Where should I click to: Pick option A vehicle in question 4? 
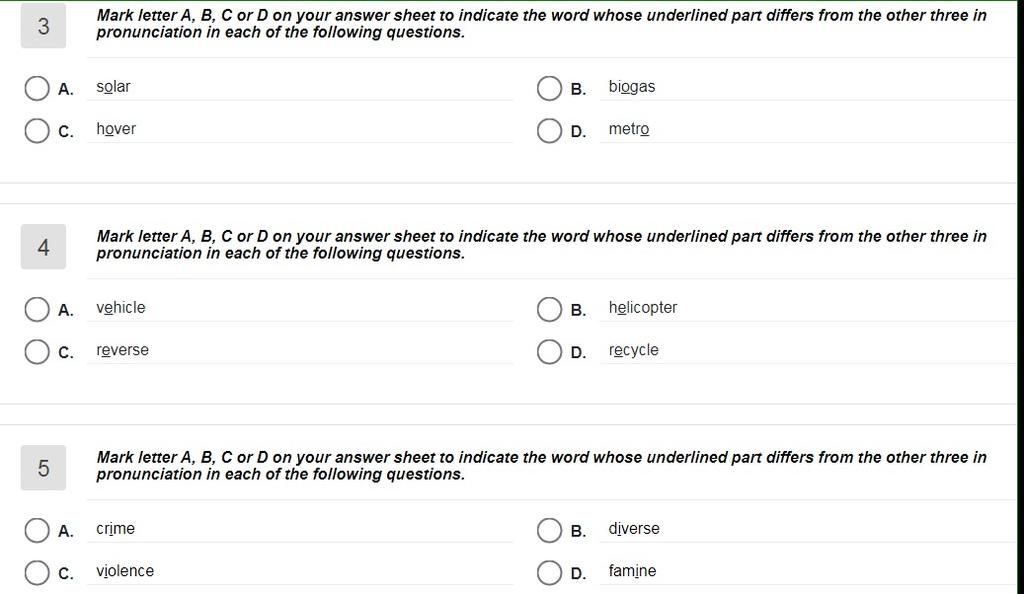tap(37, 309)
